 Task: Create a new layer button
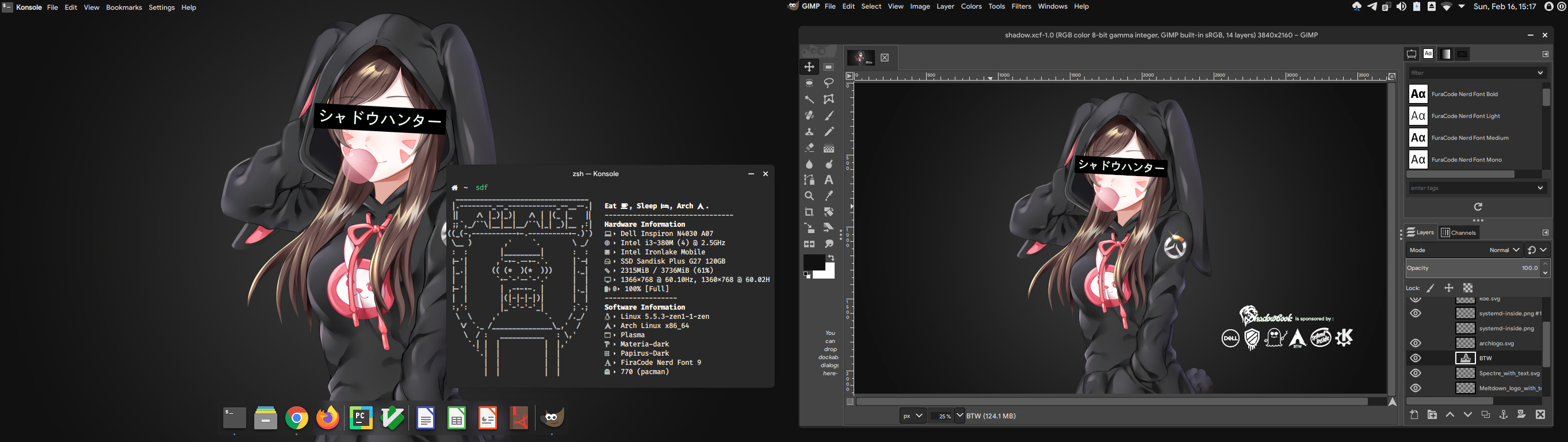tap(1414, 414)
